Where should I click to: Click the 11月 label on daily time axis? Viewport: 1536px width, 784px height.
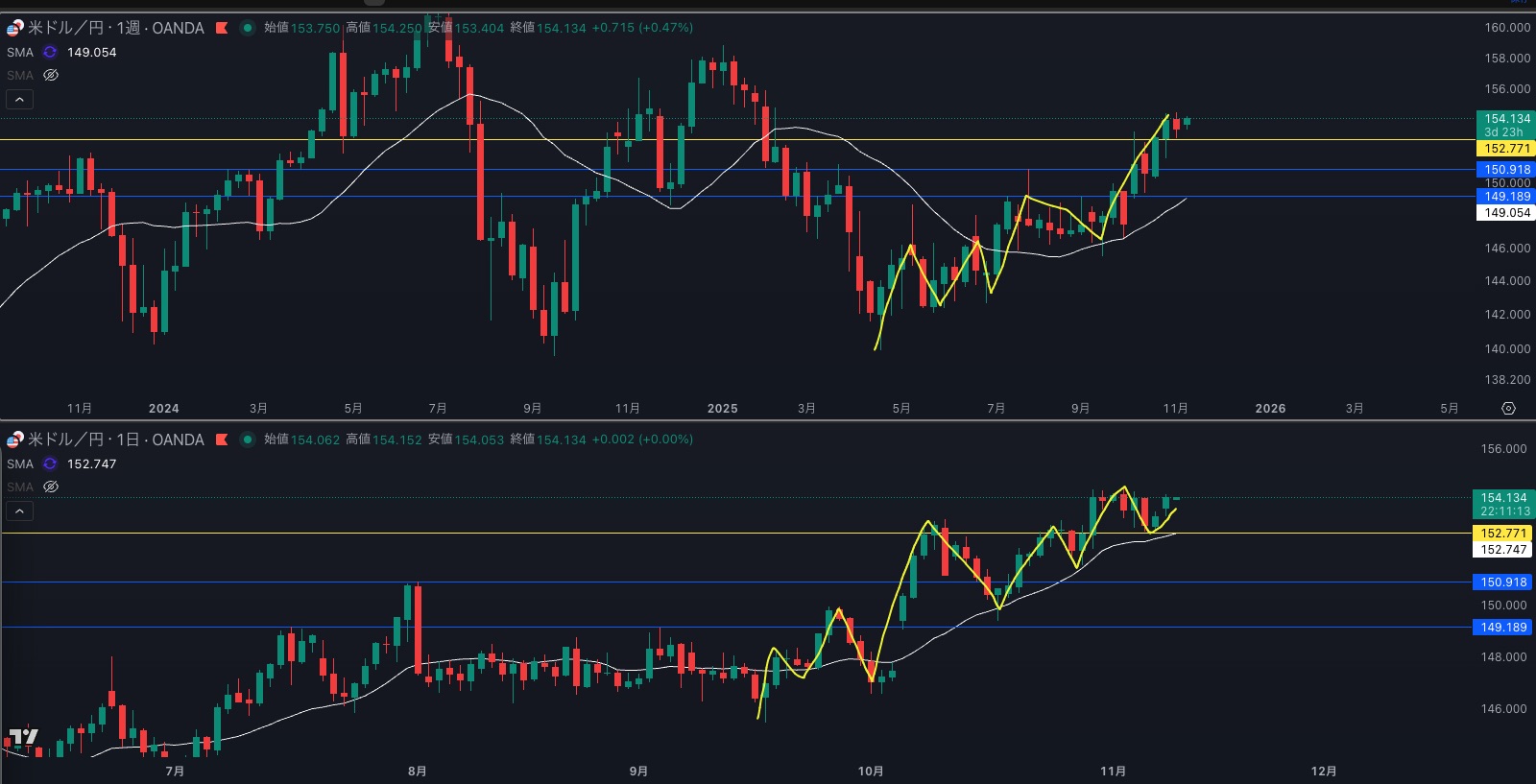(x=1113, y=772)
